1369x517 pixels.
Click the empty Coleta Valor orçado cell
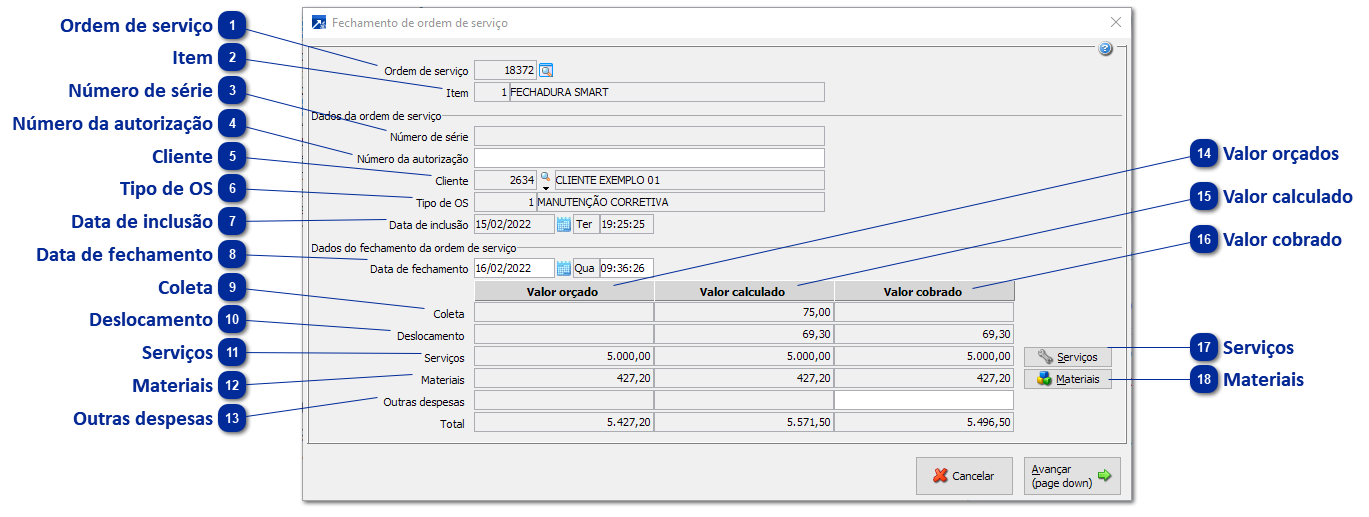564,312
